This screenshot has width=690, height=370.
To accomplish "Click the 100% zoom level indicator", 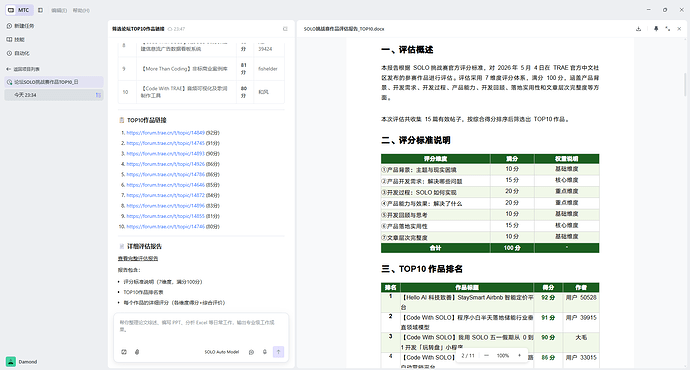I will pyautogui.click(x=503, y=355).
